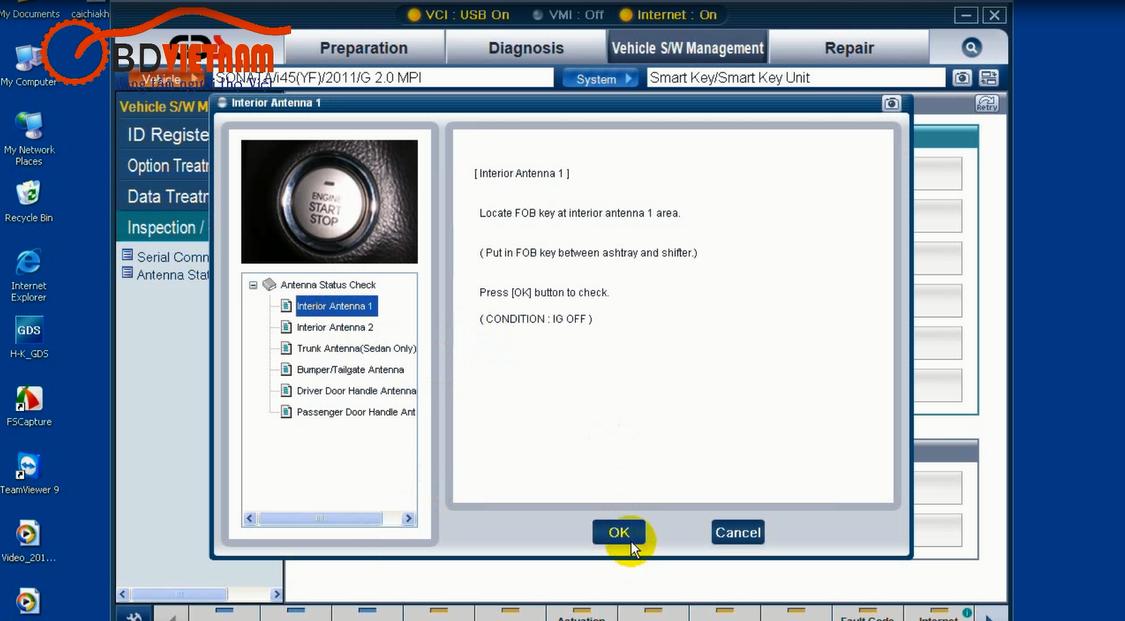Open Video_201 file on desktop

[29, 541]
